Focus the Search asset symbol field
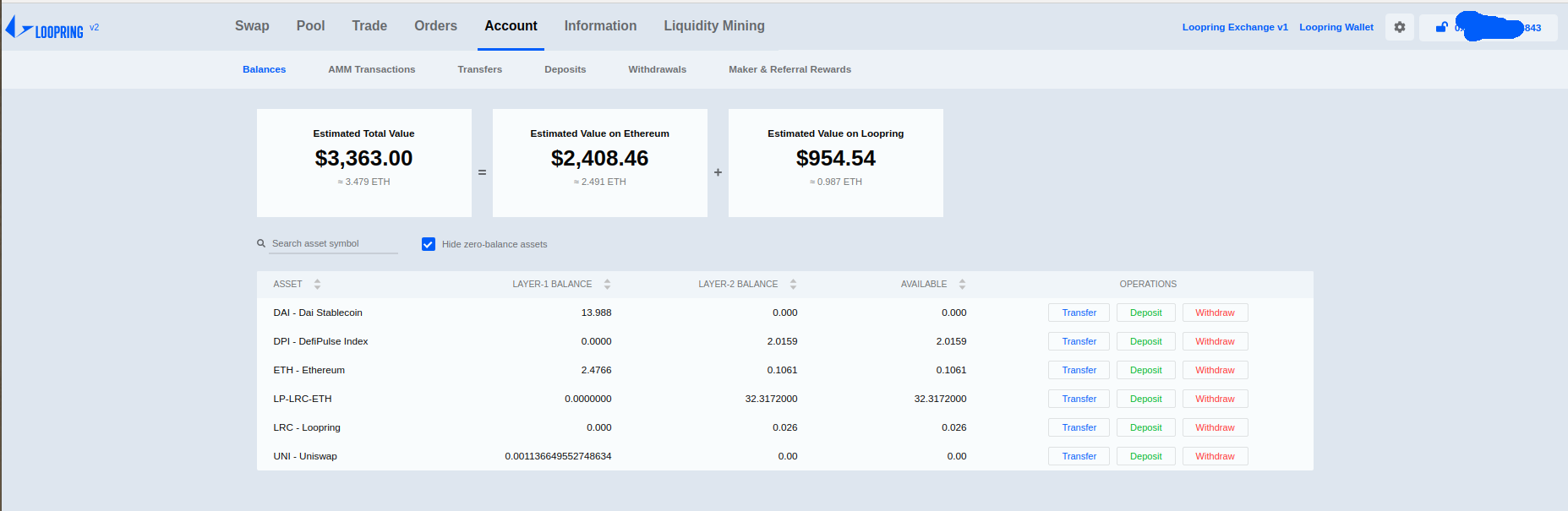This screenshot has width=1568, height=511. pos(333,243)
